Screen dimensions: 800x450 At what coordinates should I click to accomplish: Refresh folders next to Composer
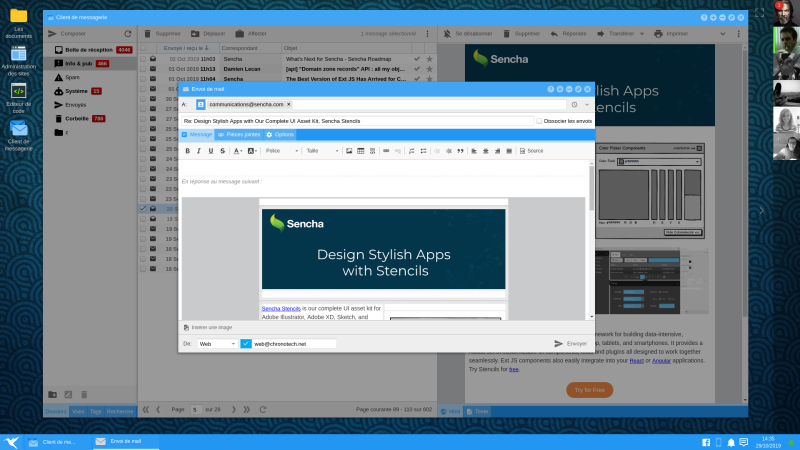pyautogui.click(x=128, y=34)
